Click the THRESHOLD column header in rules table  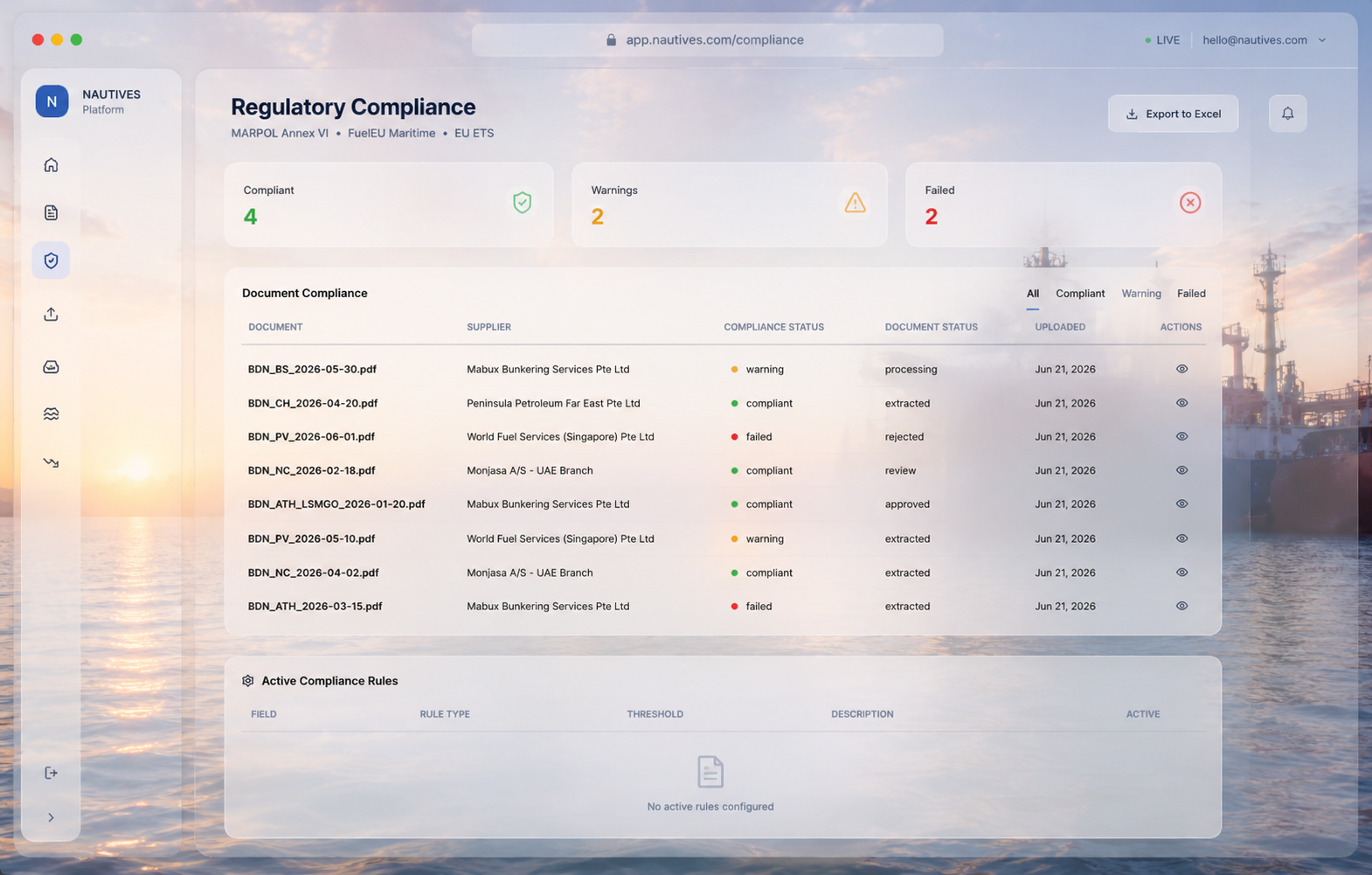pos(655,714)
